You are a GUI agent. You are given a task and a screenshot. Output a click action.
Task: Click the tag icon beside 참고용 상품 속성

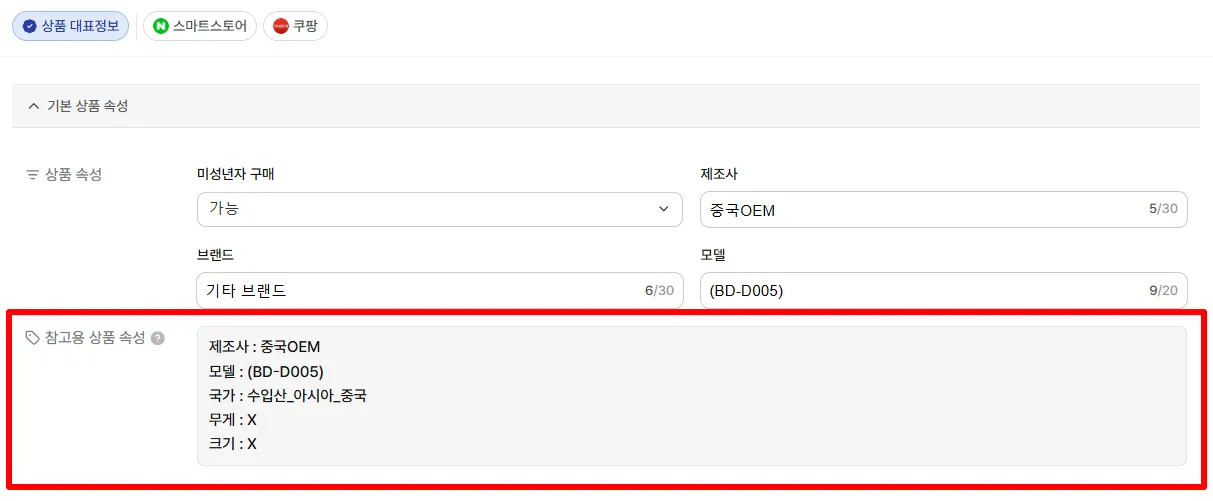tap(32, 338)
